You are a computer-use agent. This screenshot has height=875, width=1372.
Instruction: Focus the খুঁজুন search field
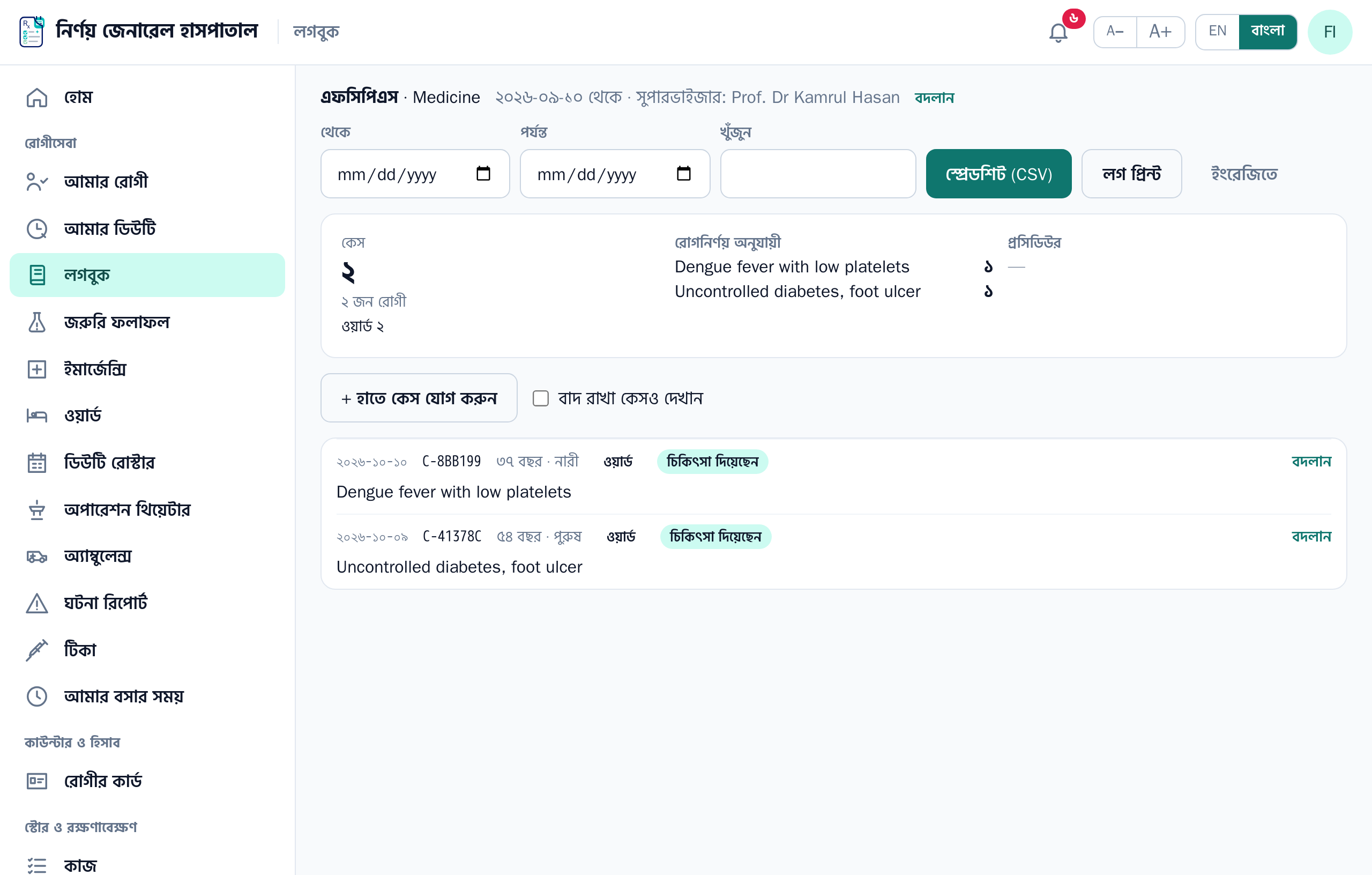pyautogui.click(x=818, y=174)
